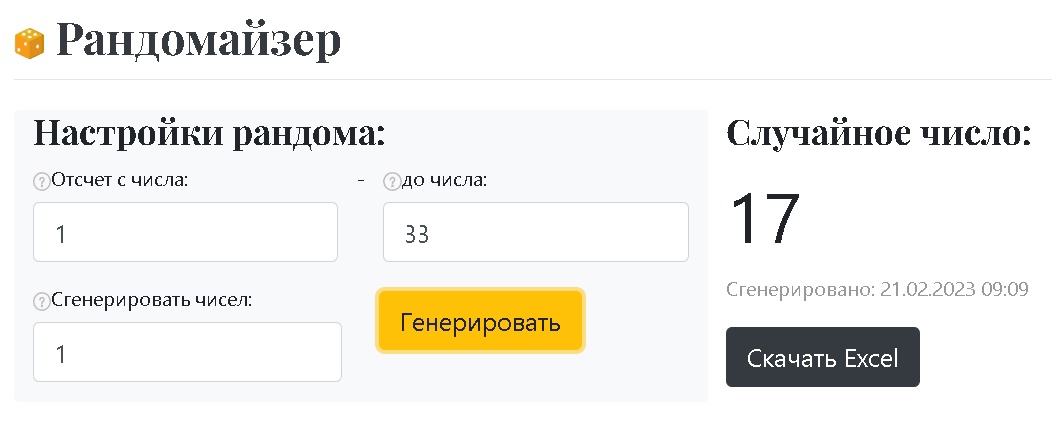Click the 'до числа:' label text
1052x421 pixels.
(x=444, y=180)
